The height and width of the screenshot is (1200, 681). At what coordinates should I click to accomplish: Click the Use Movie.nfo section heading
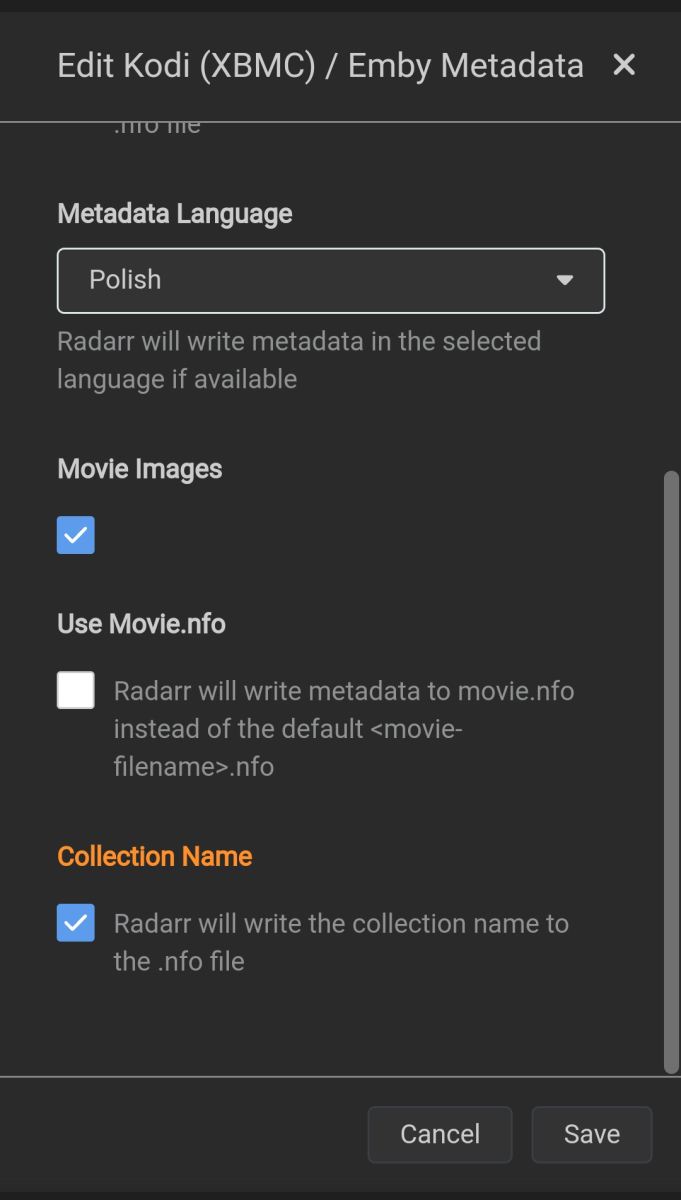(141, 623)
